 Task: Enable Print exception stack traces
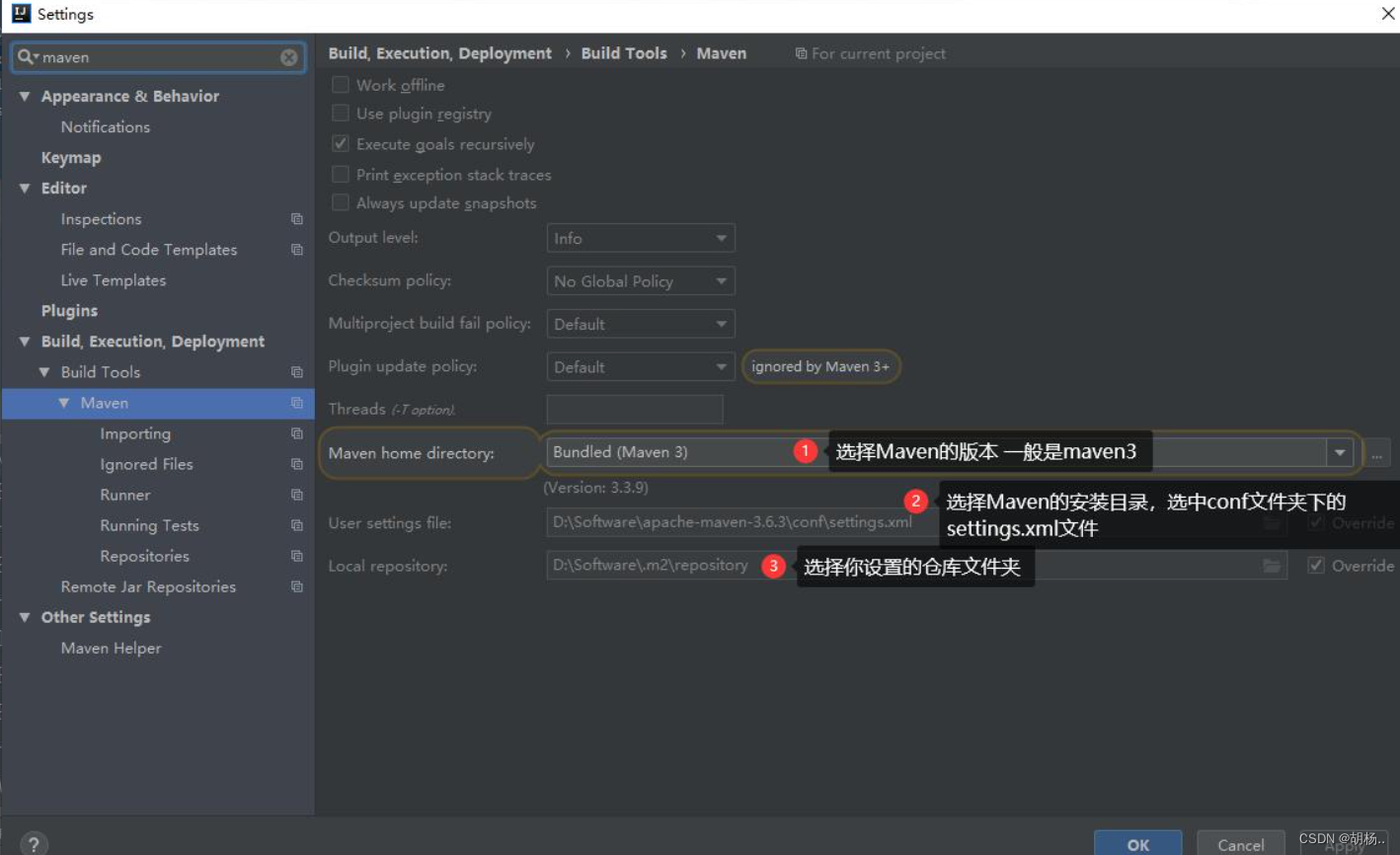pos(341,175)
